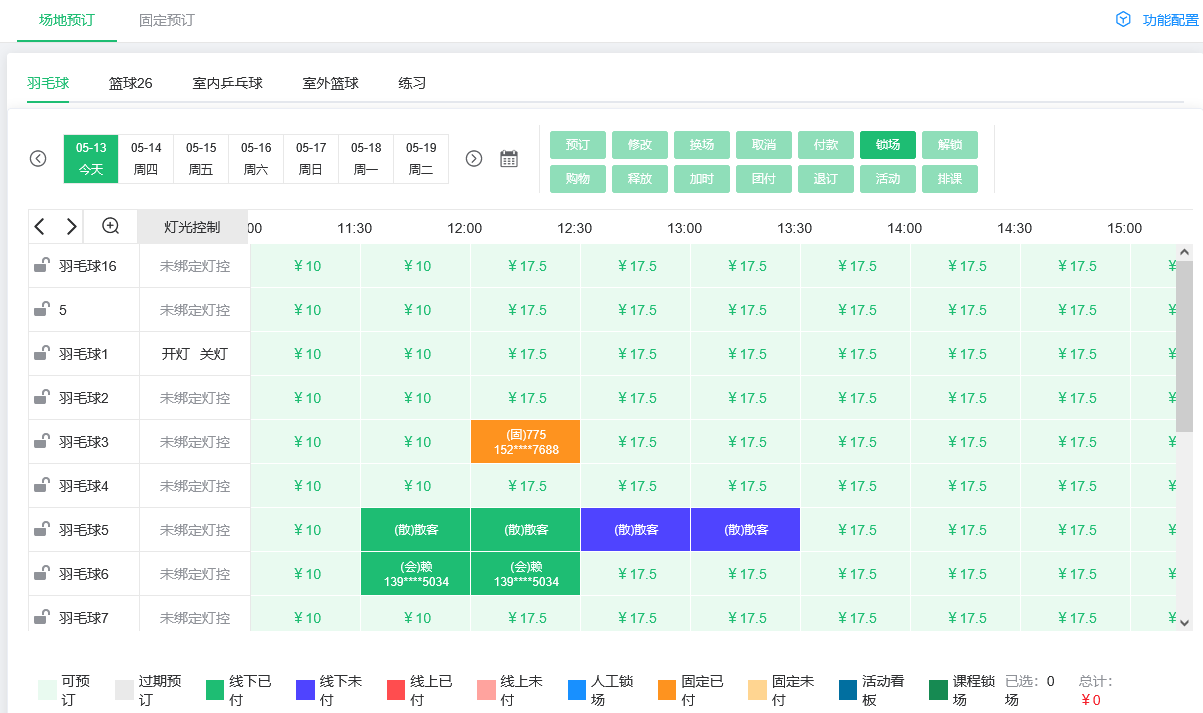Select date 05-19 周二
Screen dimensions: 1203x713
coord(421,159)
